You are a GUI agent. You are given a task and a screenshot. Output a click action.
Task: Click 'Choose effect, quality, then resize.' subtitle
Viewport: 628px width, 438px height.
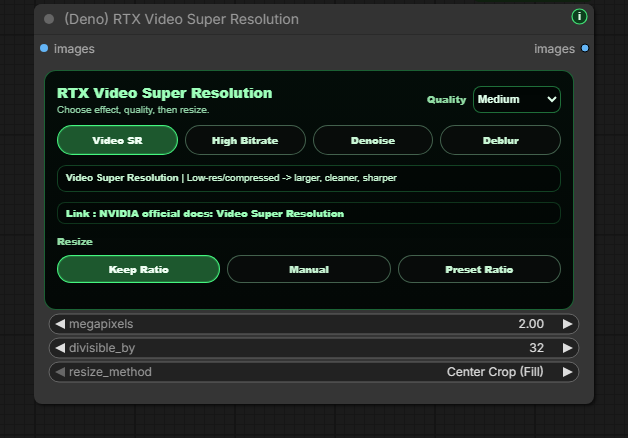click(133, 110)
